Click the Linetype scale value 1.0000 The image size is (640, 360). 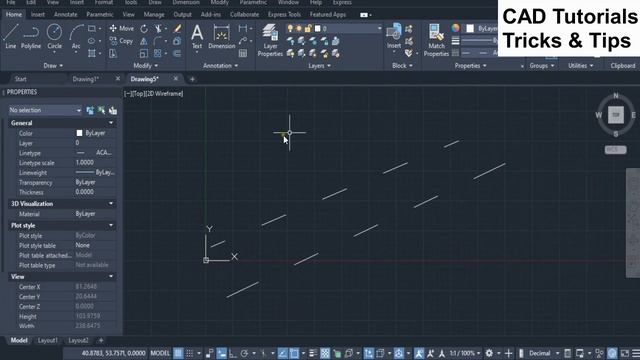[x=84, y=162]
